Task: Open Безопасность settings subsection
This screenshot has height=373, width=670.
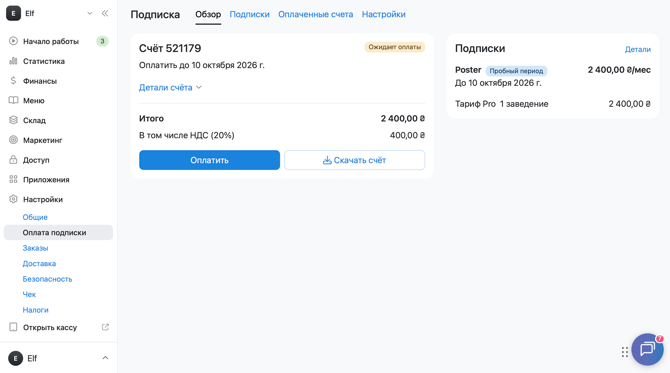Action: click(47, 279)
